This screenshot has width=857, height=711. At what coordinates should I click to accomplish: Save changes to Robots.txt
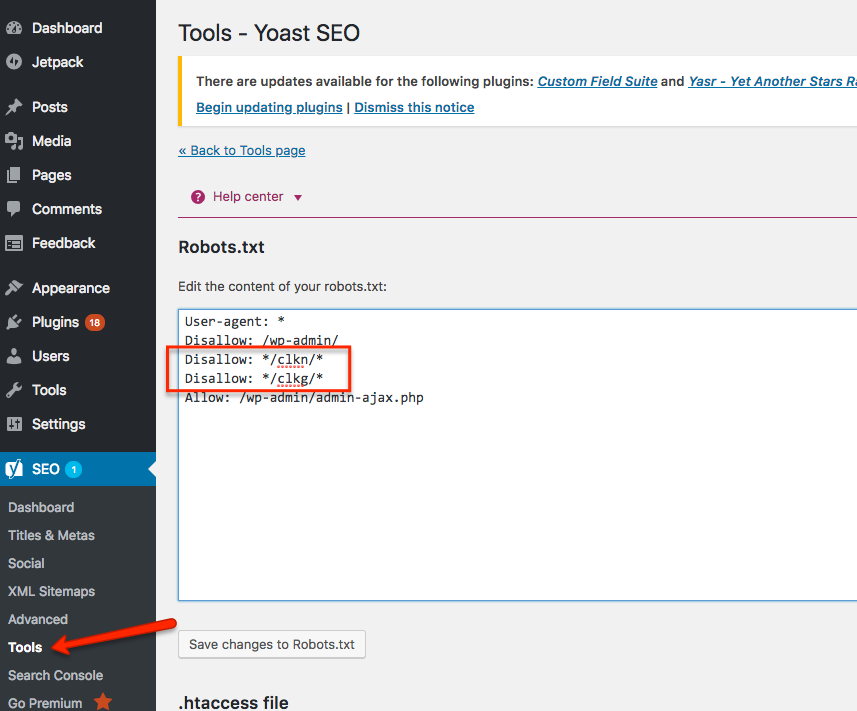coord(272,644)
